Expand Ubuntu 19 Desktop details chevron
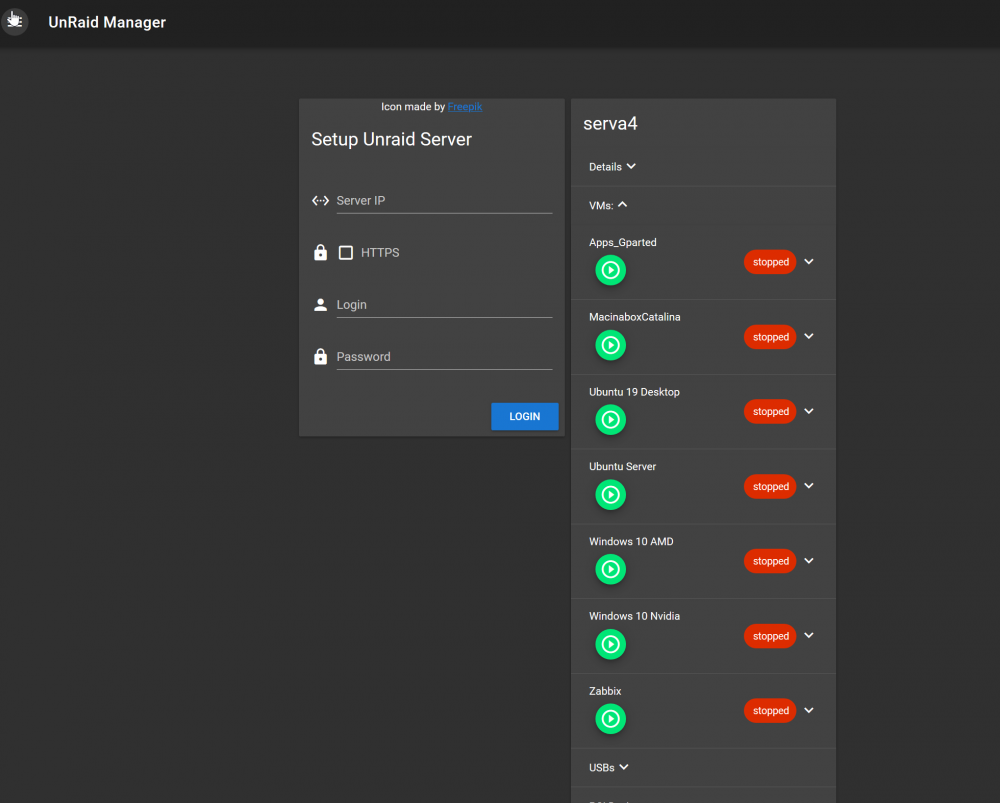Viewport: 1000px width, 803px height. coord(809,411)
